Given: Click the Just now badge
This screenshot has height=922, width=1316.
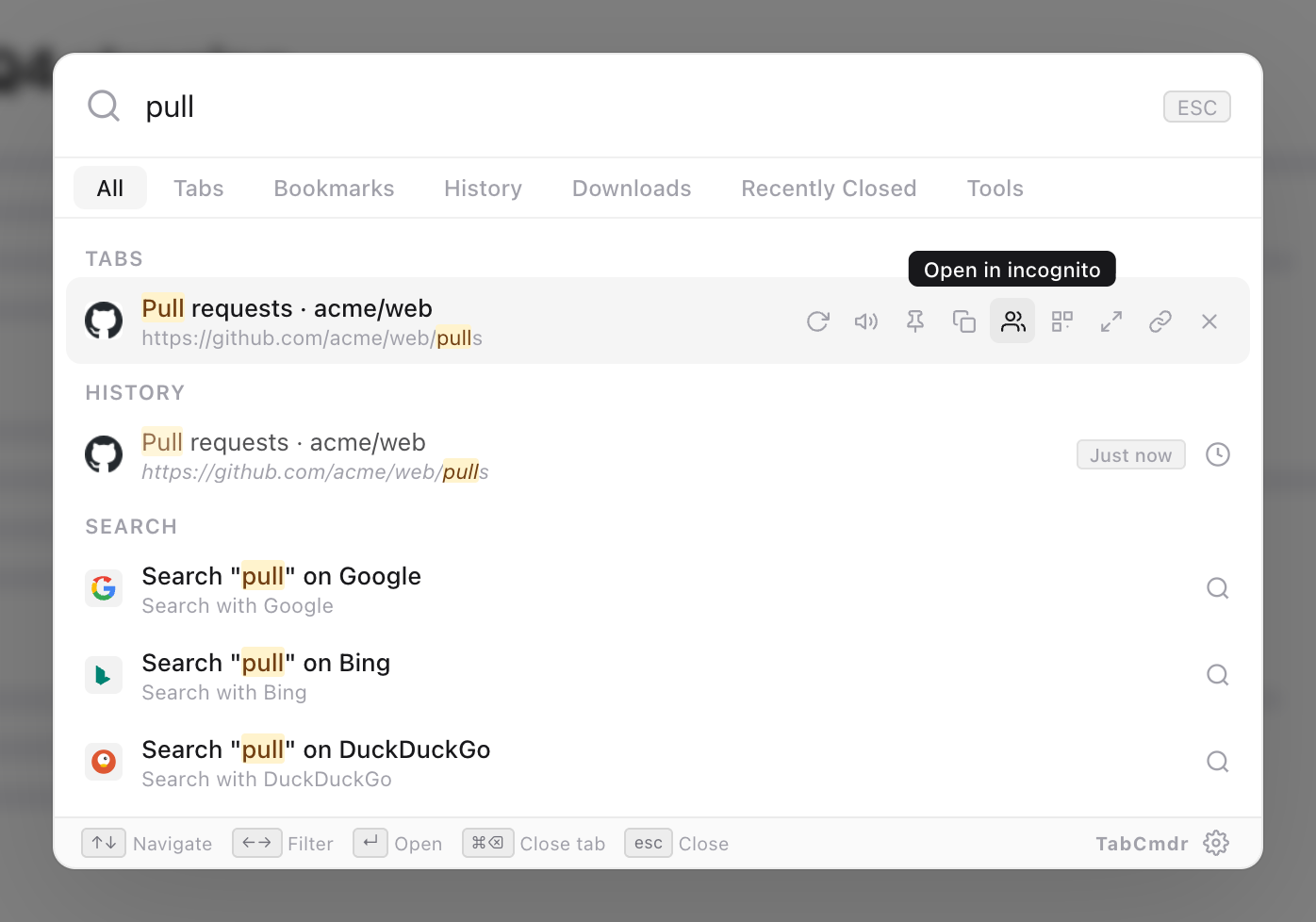Looking at the screenshot, I should (1131, 455).
